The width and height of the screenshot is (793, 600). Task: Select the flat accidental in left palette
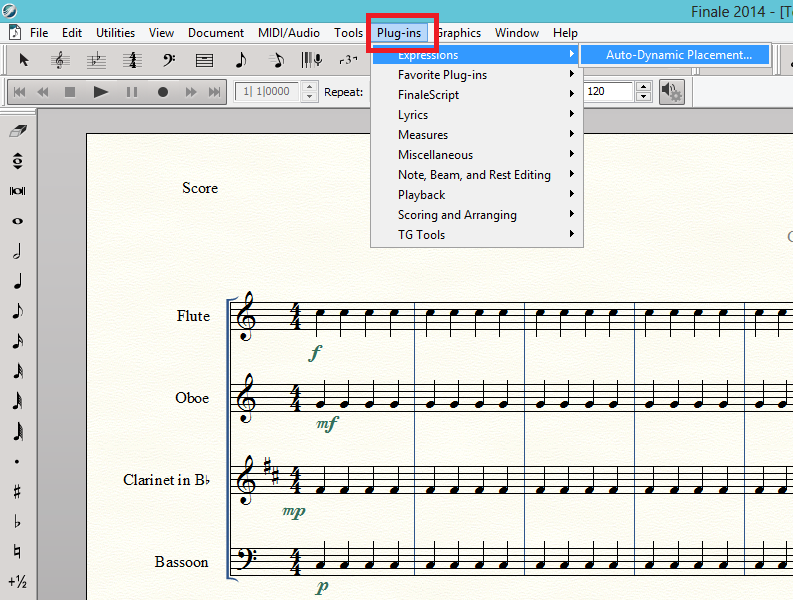(17, 521)
